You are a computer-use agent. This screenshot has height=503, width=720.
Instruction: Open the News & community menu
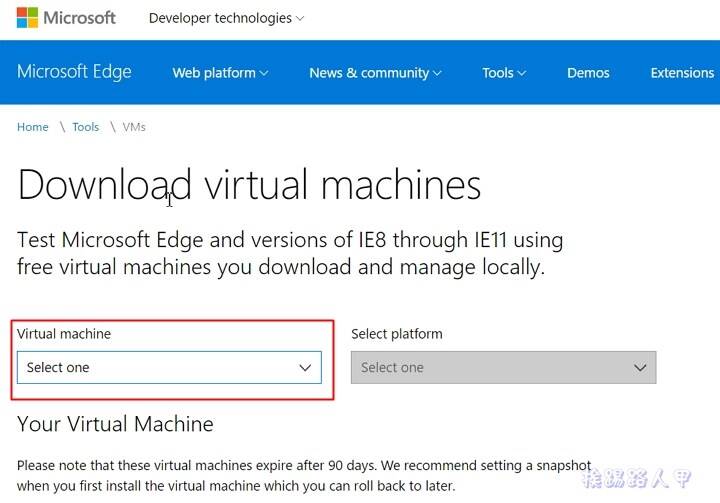coord(375,73)
